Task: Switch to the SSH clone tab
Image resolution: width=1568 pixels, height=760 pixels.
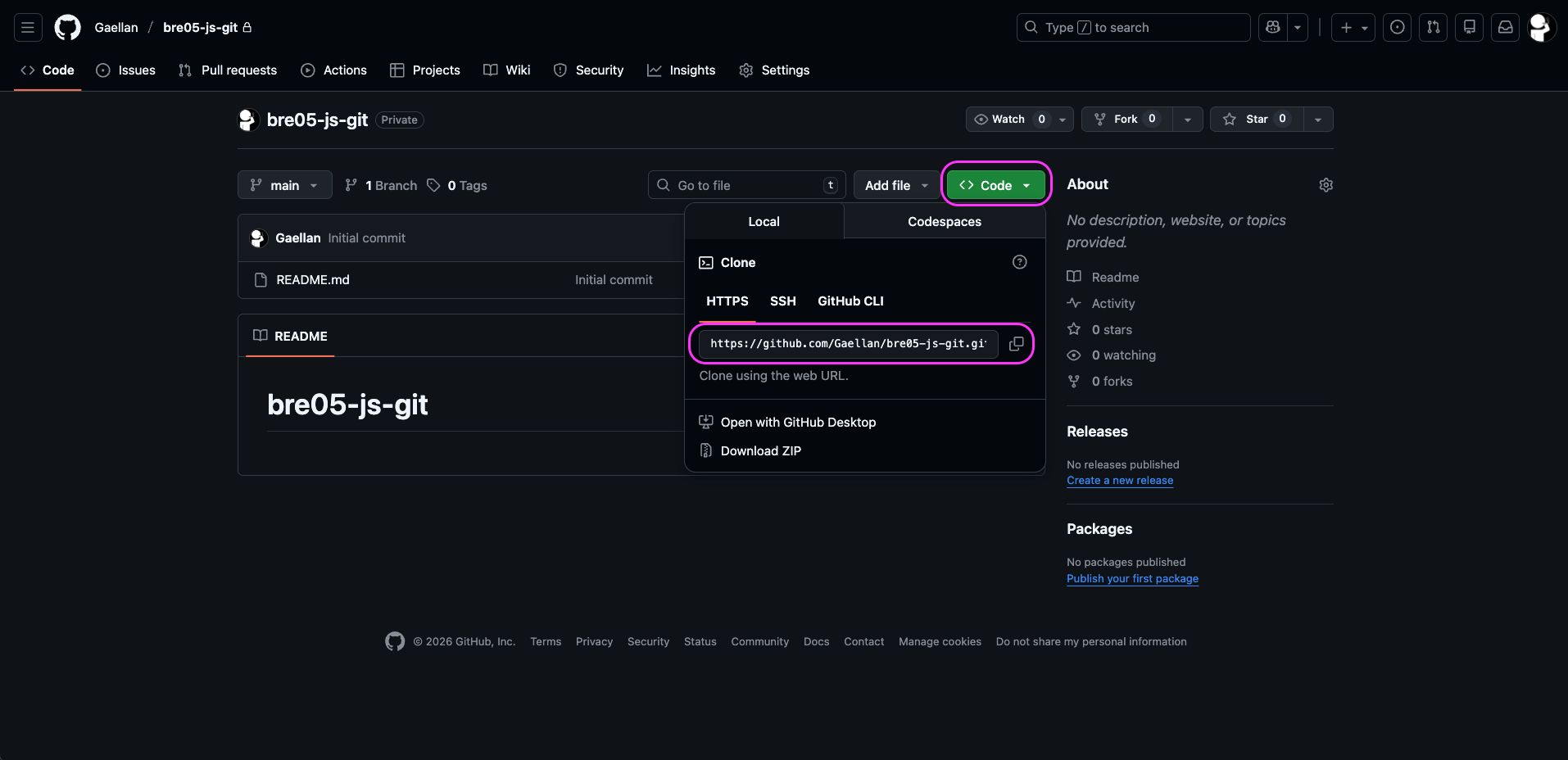Action: click(x=782, y=301)
